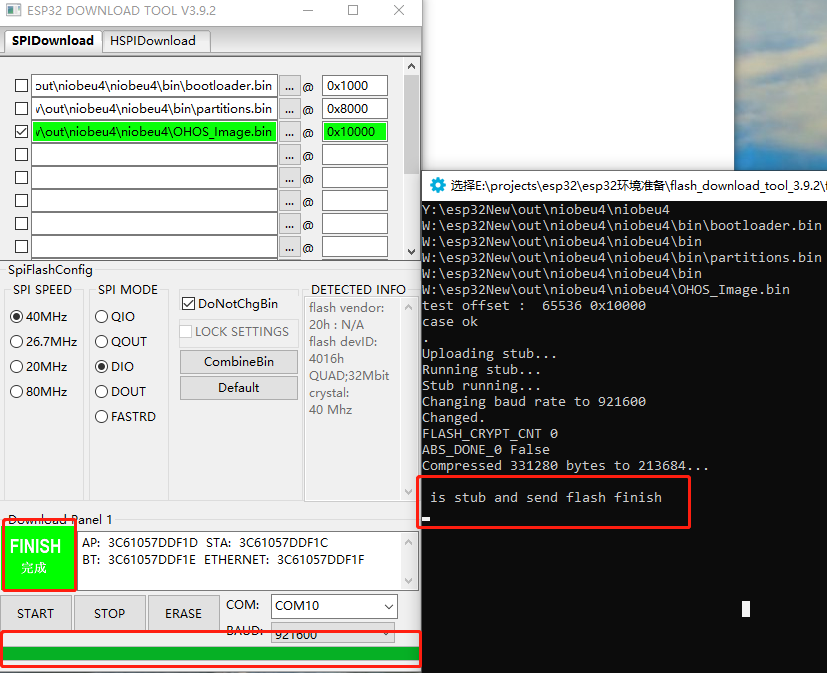Uncheck the OHOS_Image.bin file checkbox
This screenshot has height=673, width=827.
click(x=22, y=132)
